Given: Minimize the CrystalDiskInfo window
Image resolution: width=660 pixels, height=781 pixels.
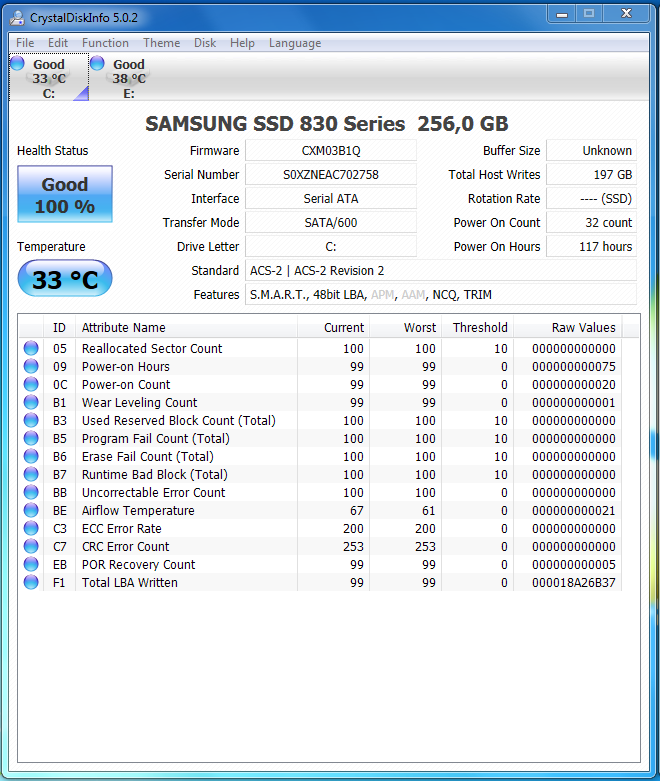Looking at the screenshot, I should click(562, 14).
